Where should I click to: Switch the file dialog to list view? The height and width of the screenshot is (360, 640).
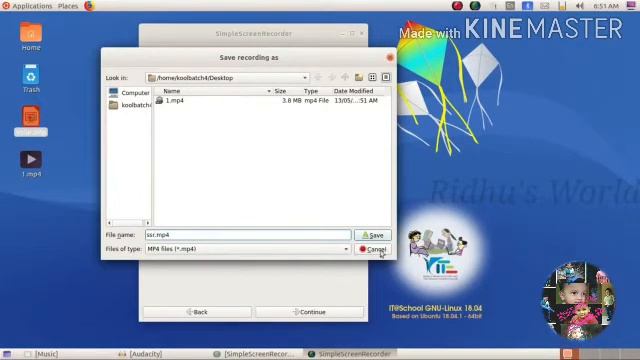click(x=372, y=77)
